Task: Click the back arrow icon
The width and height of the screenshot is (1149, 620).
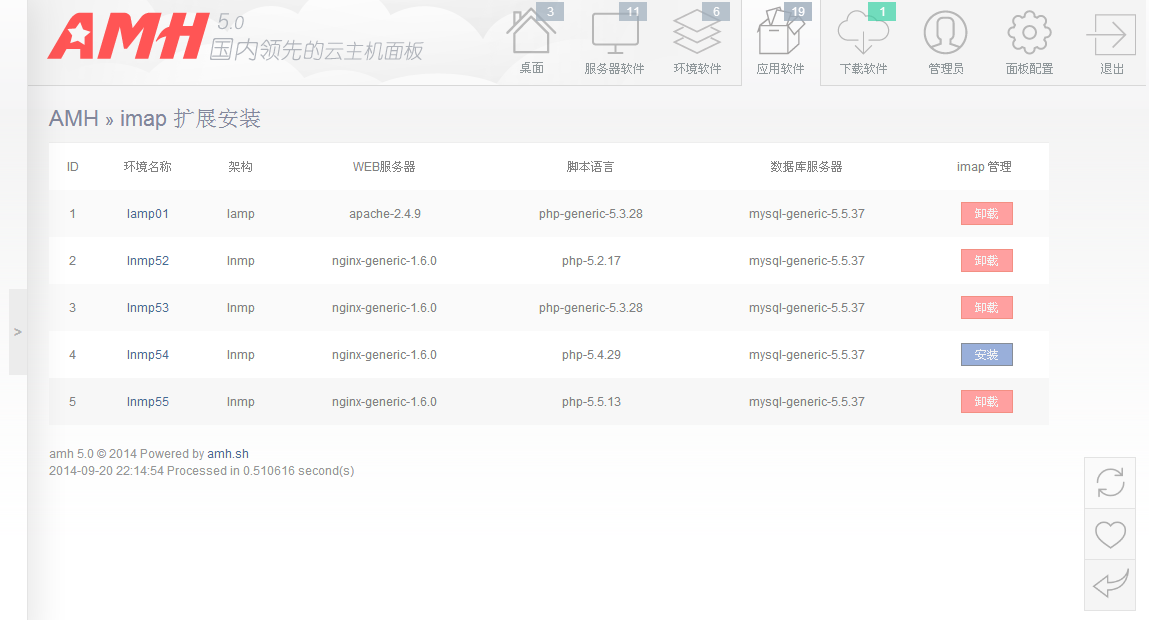Action: coord(1110,584)
